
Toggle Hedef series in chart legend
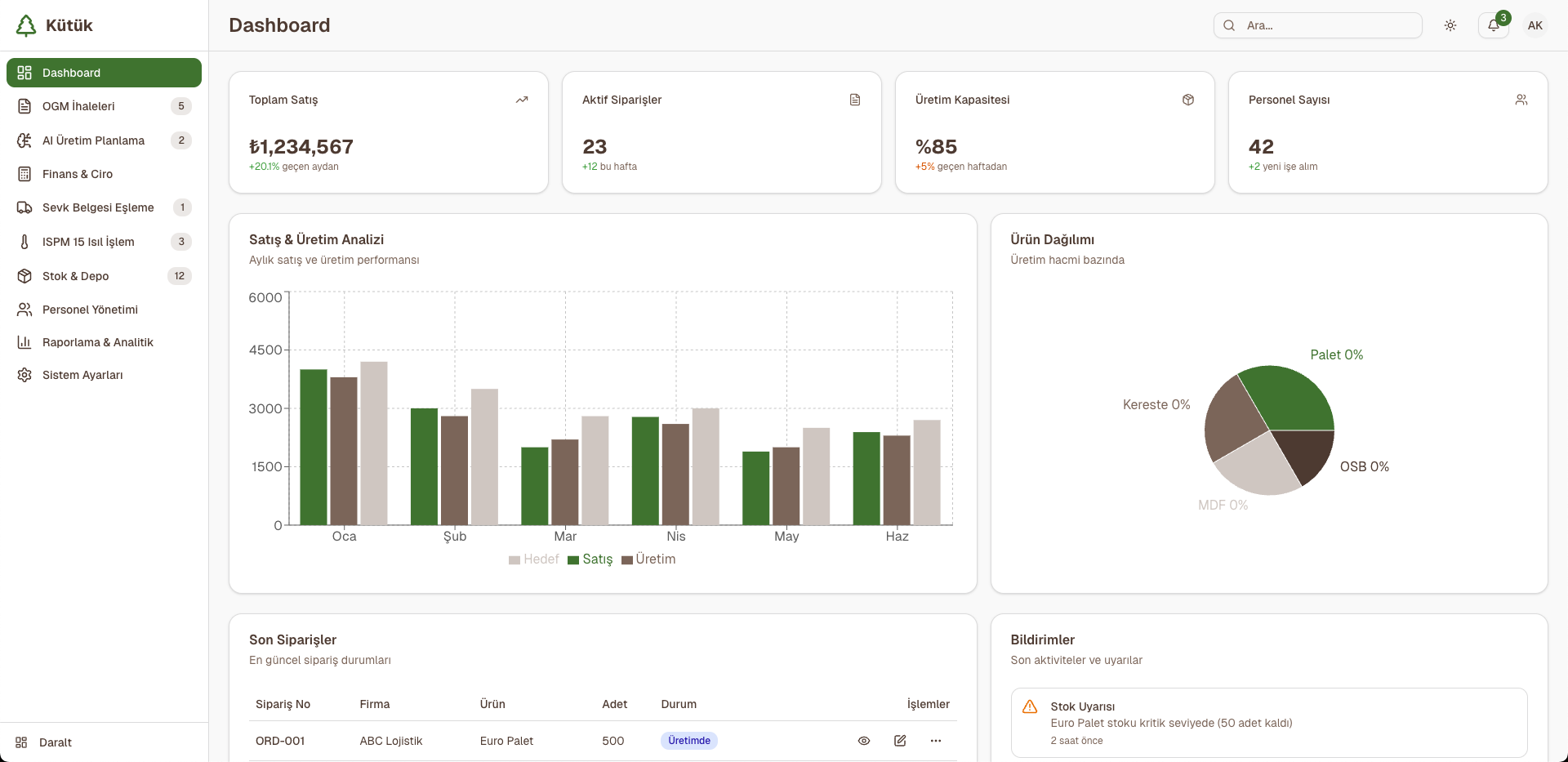point(534,559)
